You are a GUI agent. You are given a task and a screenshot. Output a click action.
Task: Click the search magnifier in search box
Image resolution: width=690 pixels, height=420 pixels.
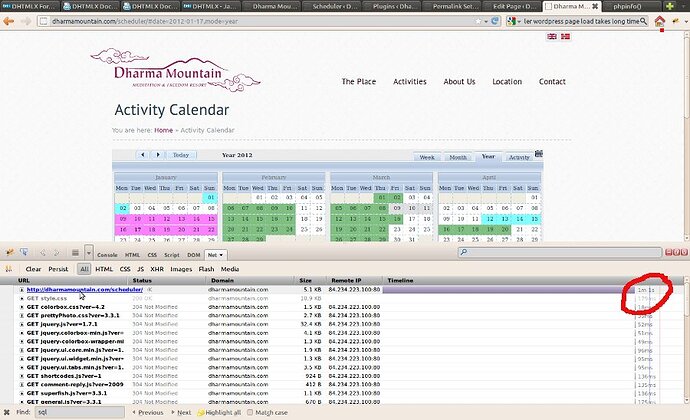click(x=643, y=21)
